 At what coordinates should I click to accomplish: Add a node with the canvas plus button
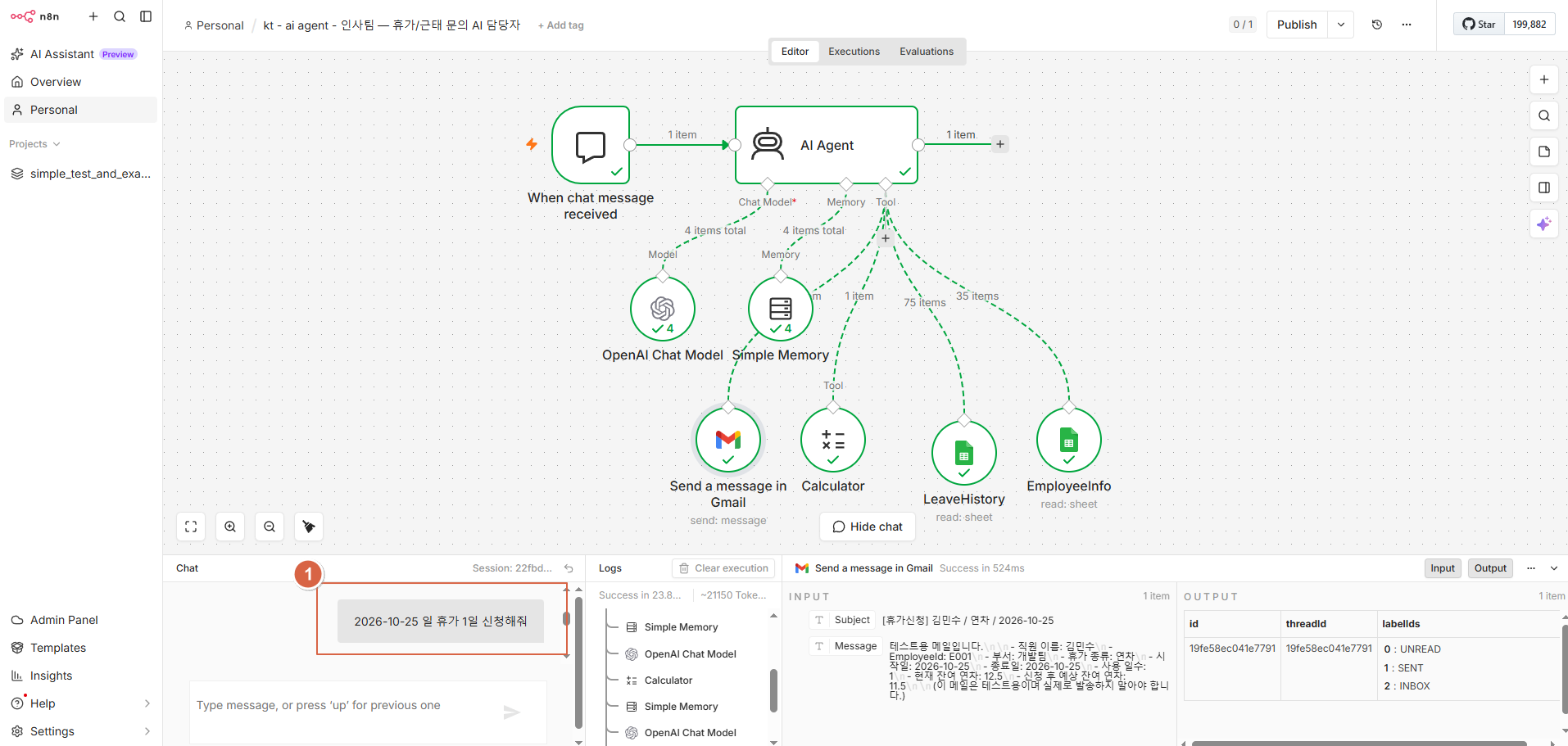(1544, 79)
